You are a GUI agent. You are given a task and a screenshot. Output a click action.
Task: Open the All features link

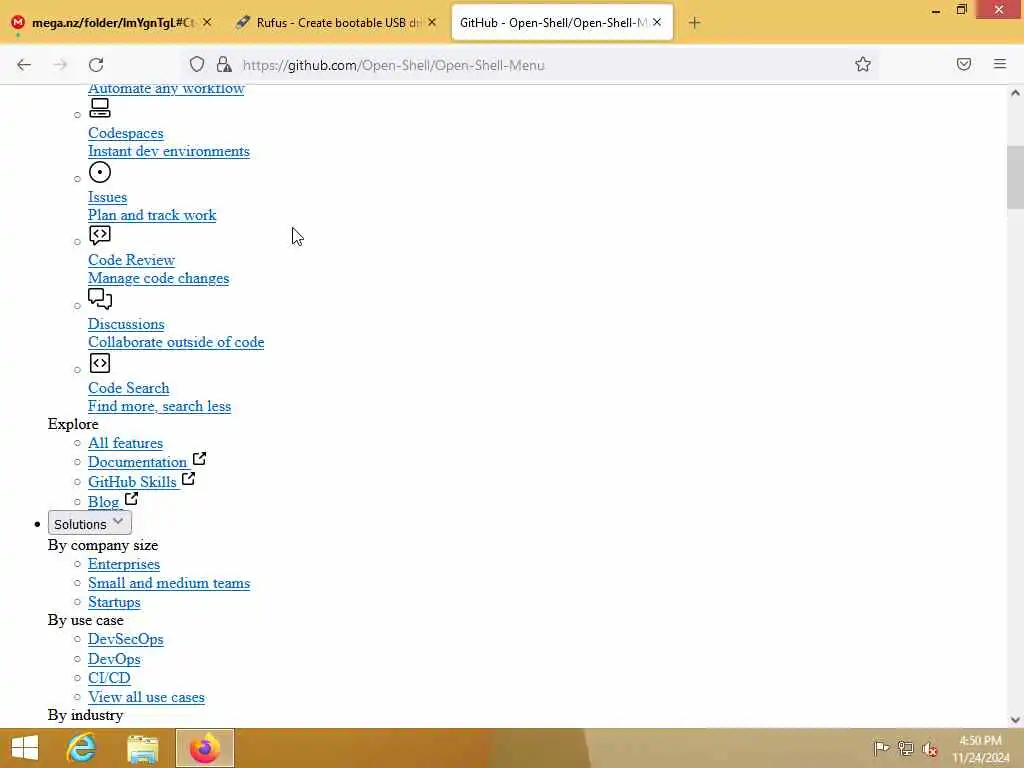[x=125, y=443]
